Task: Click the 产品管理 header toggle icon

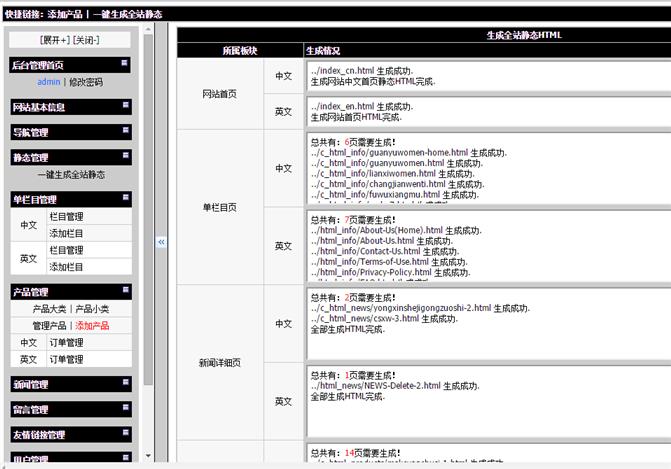Action: tap(125, 291)
